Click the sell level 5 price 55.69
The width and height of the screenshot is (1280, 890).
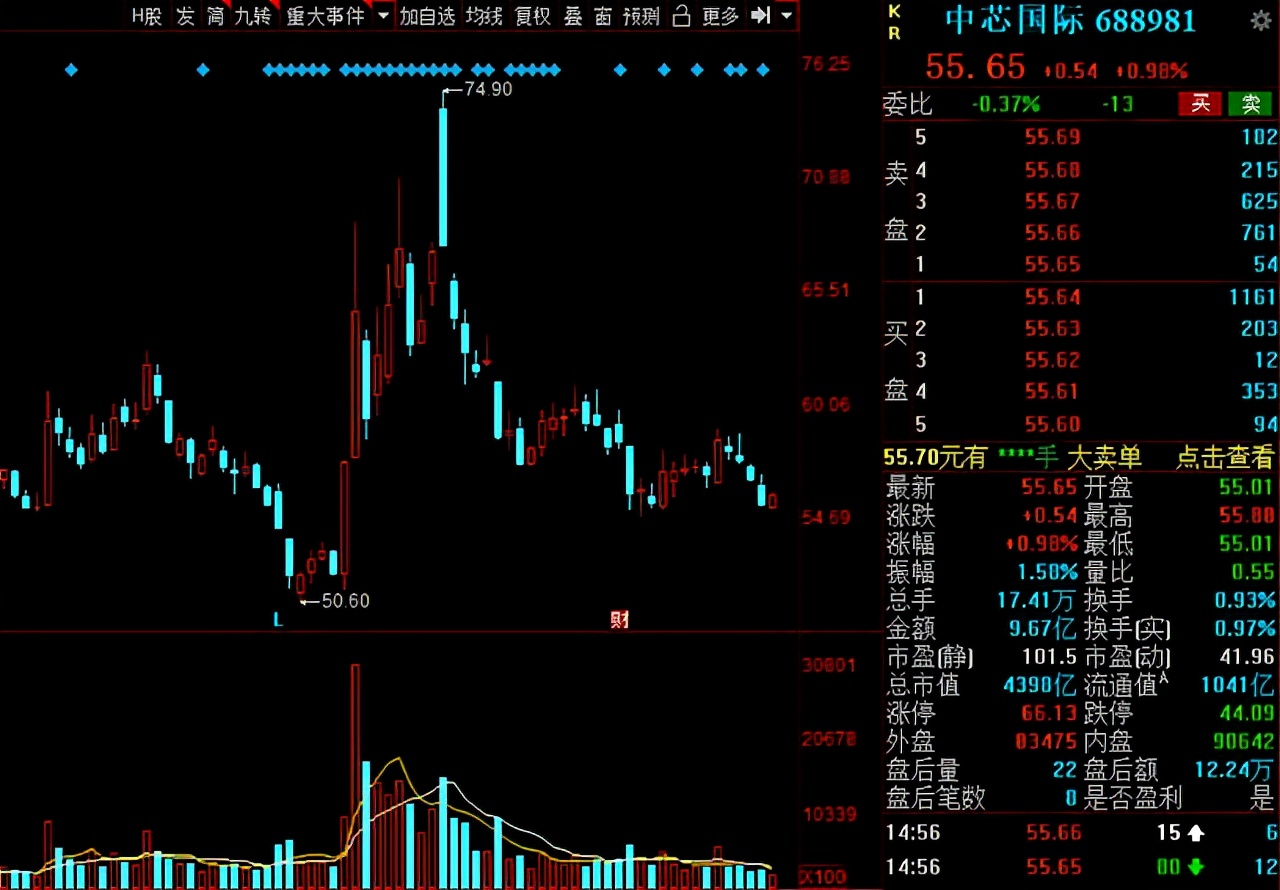tap(1053, 137)
